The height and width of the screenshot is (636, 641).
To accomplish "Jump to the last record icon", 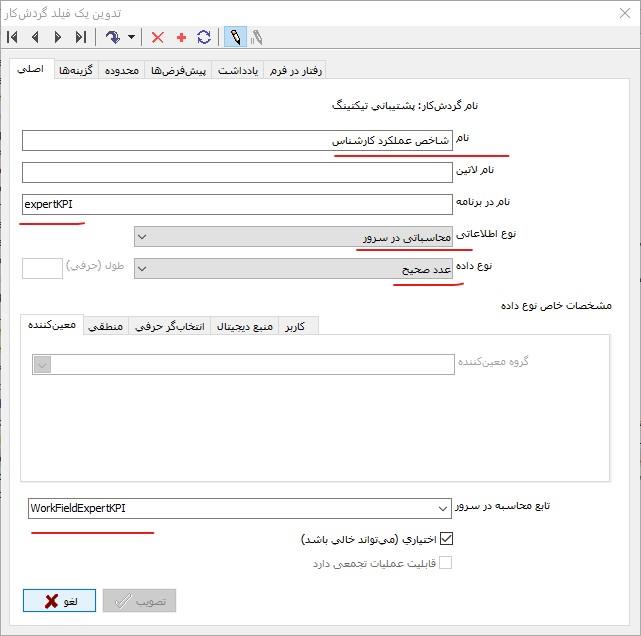I will (x=80, y=37).
